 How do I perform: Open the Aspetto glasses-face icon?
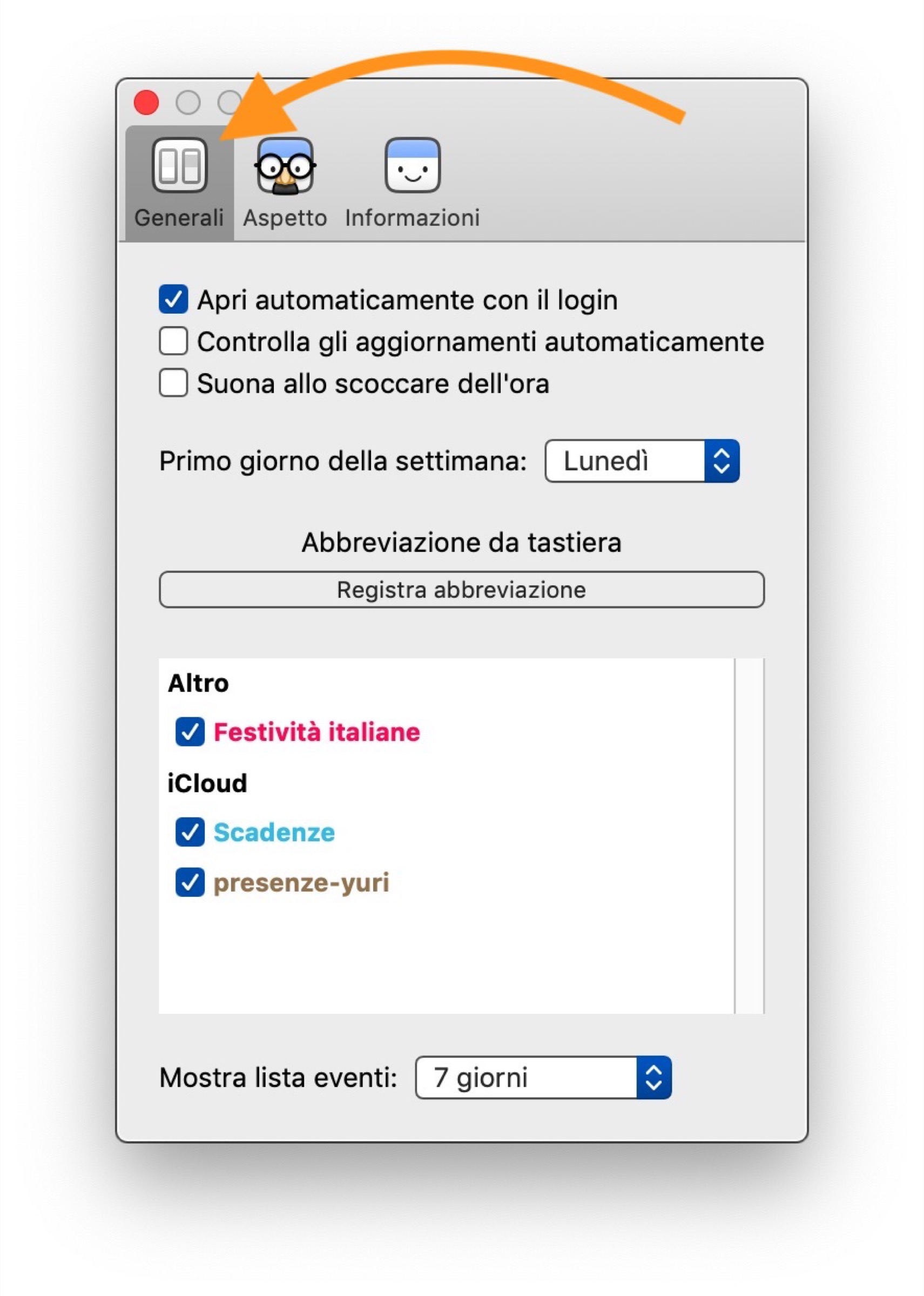[x=285, y=166]
